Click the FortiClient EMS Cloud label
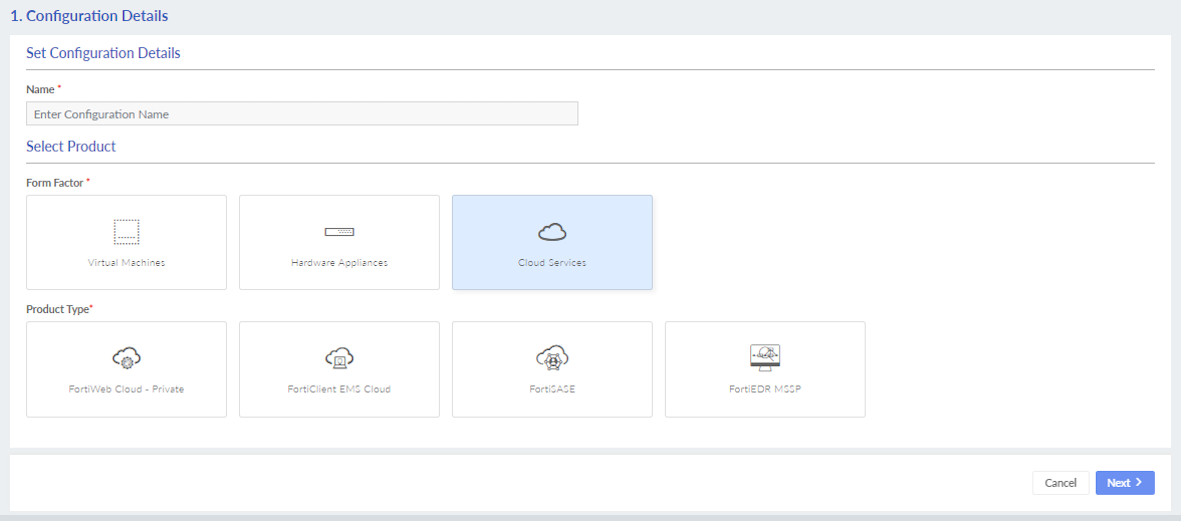This screenshot has width=1181, height=521. tap(339, 389)
